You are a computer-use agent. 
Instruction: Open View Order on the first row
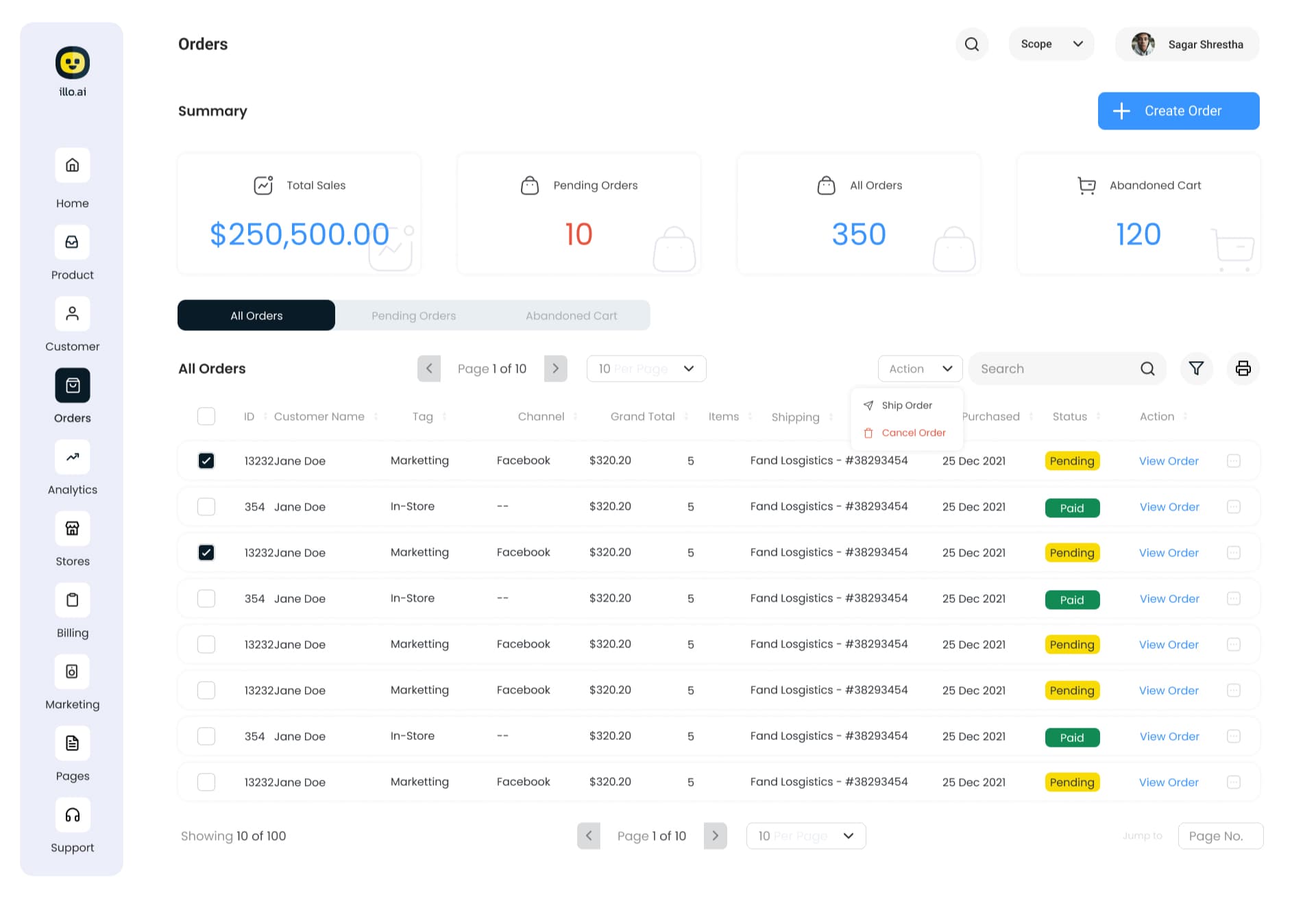pos(1169,461)
